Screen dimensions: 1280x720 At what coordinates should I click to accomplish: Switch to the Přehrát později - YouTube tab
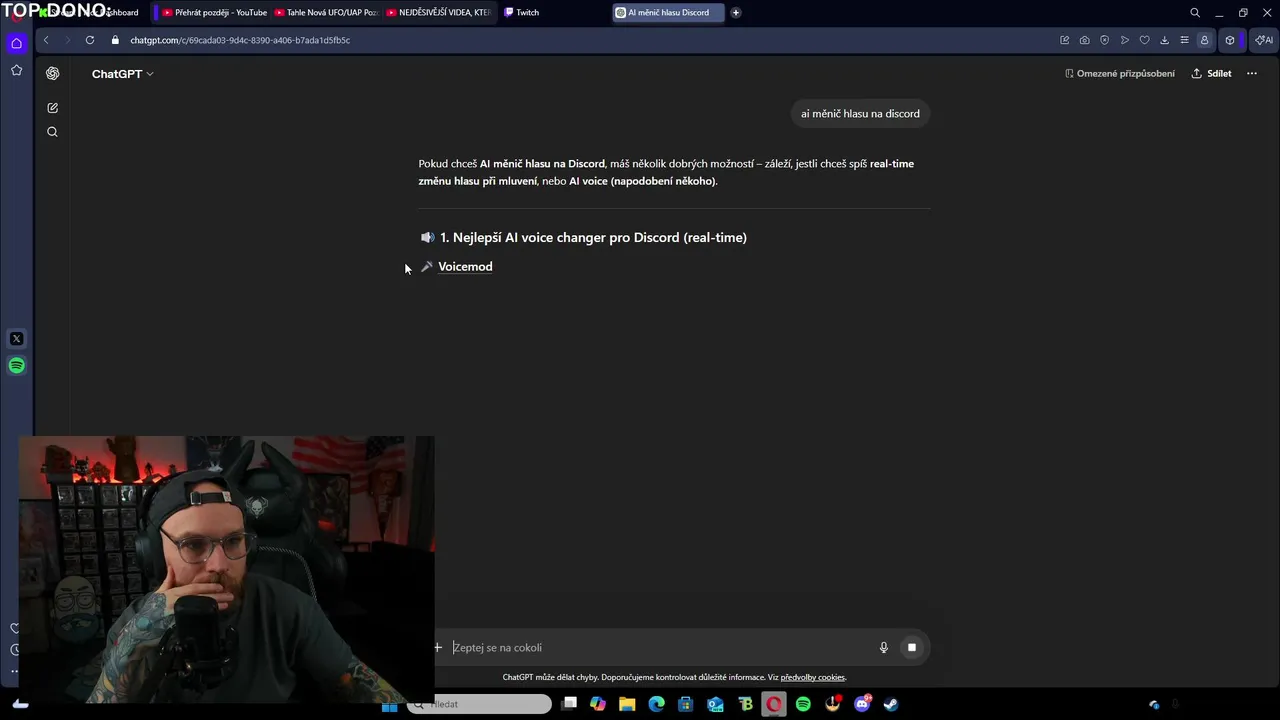(x=214, y=12)
